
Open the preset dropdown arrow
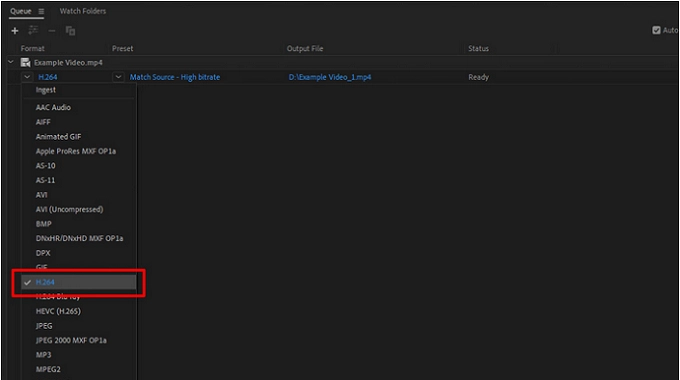pos(118,77)
